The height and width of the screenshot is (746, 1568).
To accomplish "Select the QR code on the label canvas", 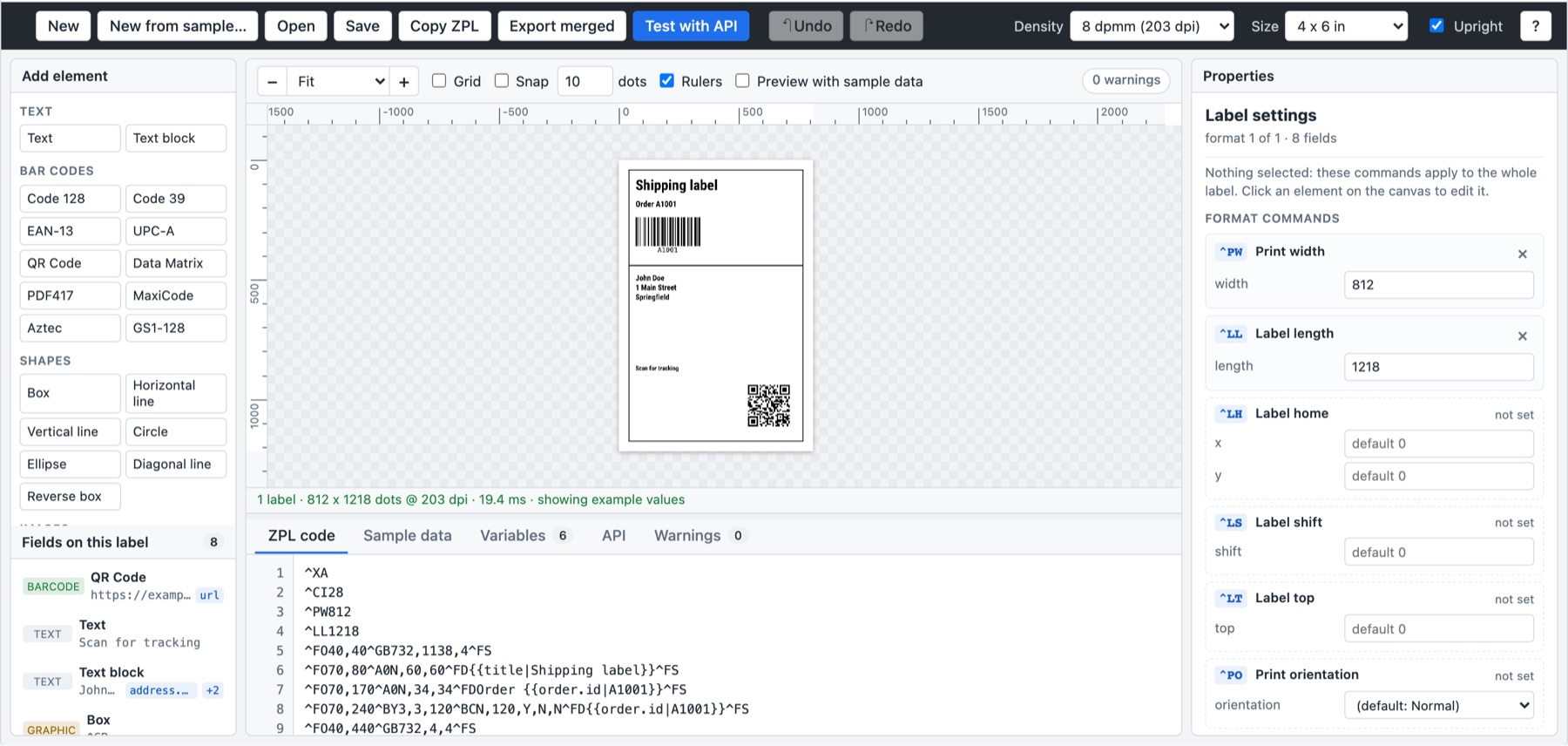I will click(x=768, y=405).
